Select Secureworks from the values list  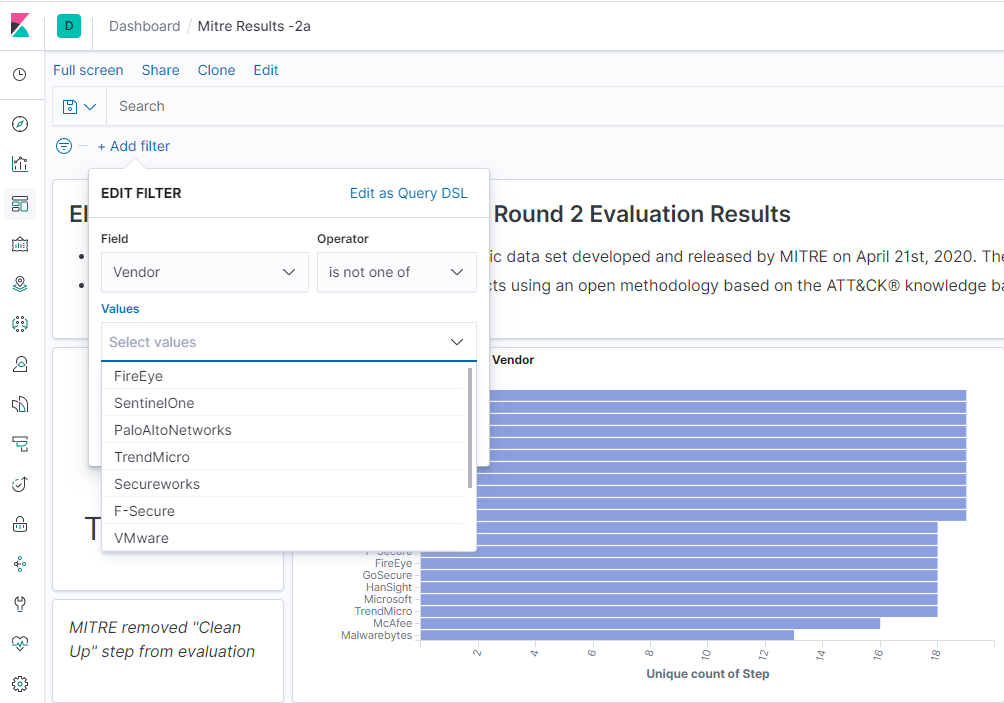282,483
